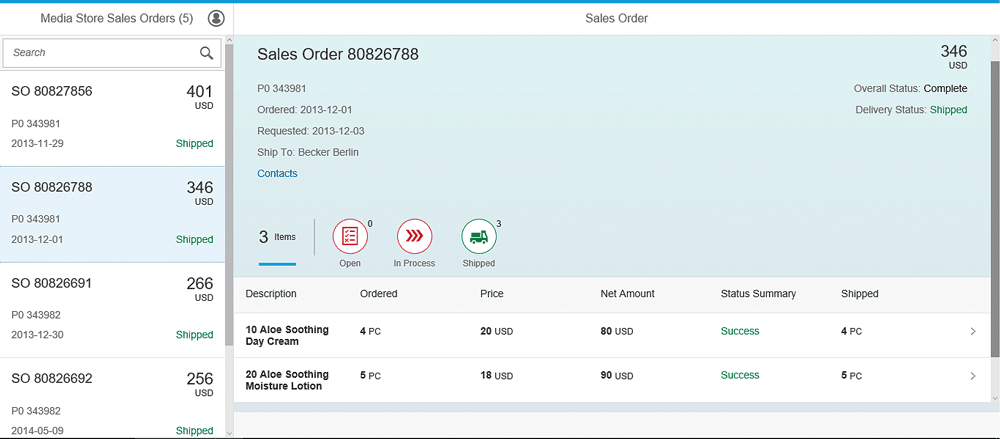
Task: Select the Open items filter icon
Action: point(350,237)
